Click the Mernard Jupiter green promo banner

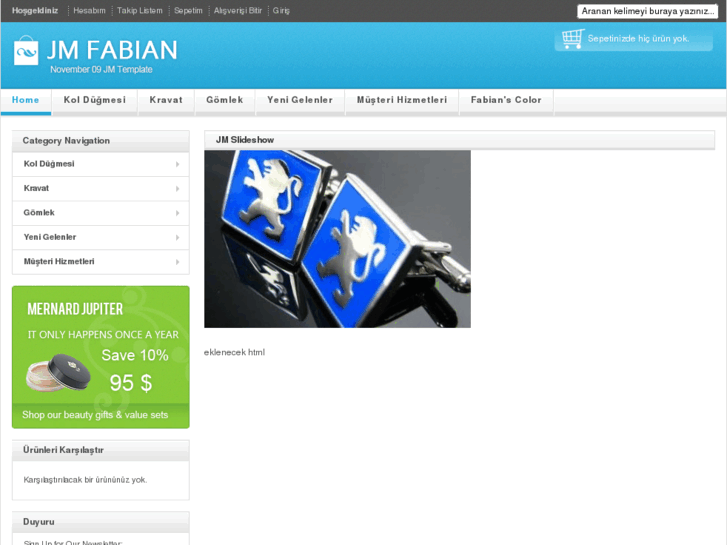pos(101,357)
